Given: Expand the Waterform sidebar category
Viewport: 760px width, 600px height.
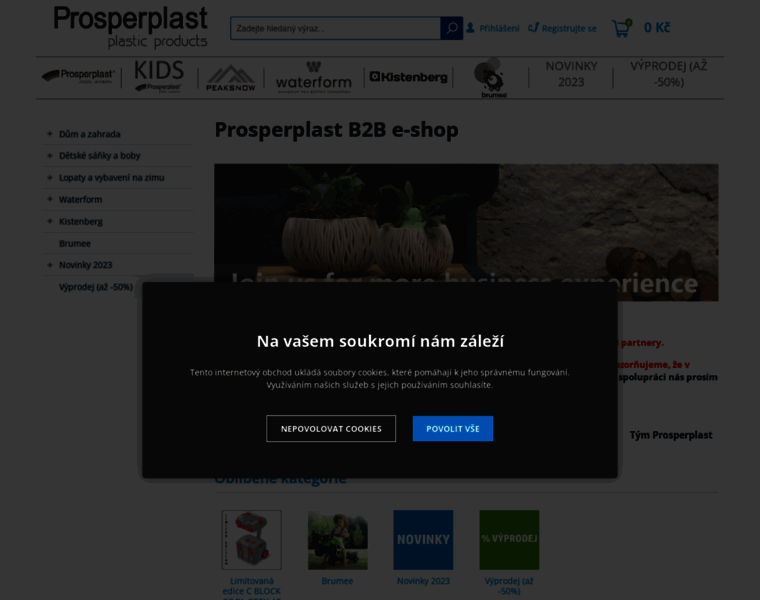Looking at the screenshot, I should click(49, 199).
